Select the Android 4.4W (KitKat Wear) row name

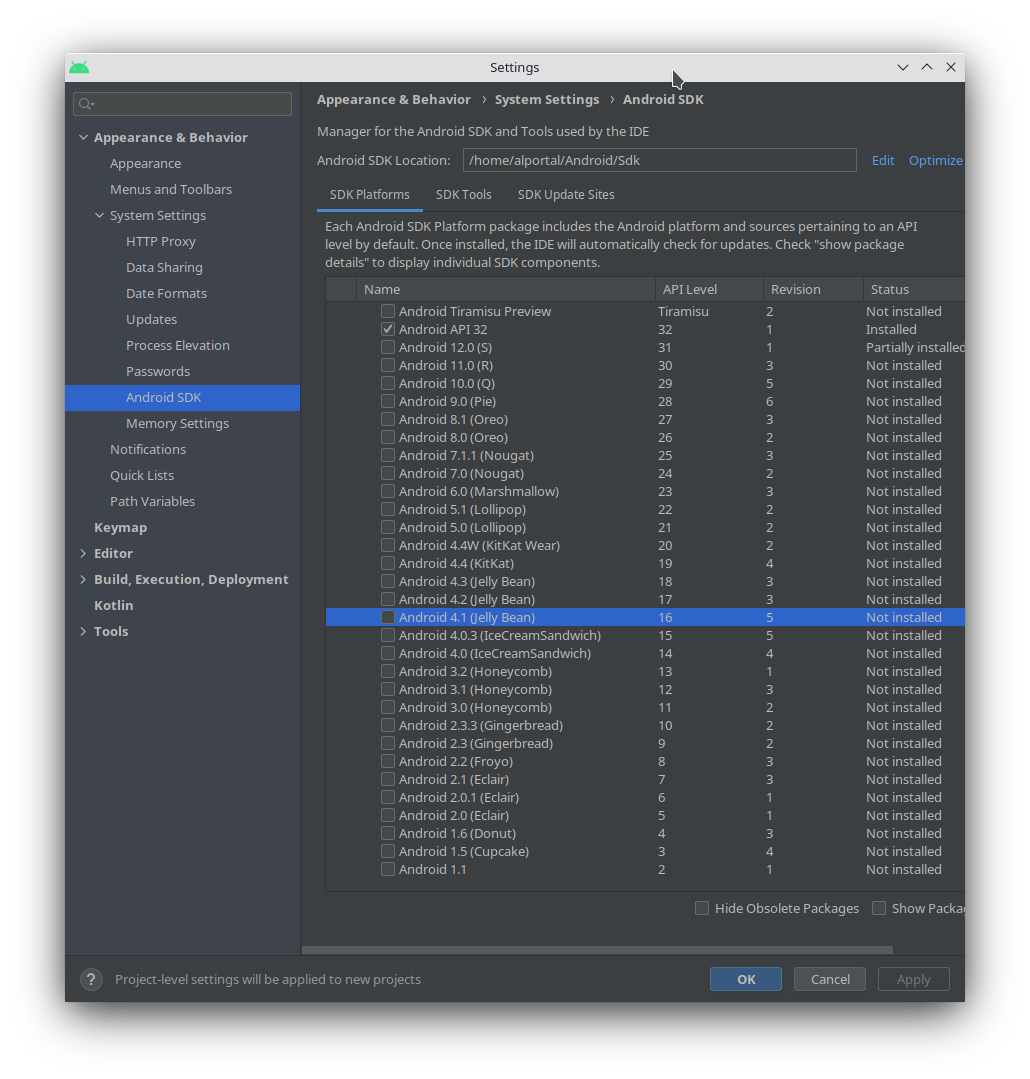480,546
